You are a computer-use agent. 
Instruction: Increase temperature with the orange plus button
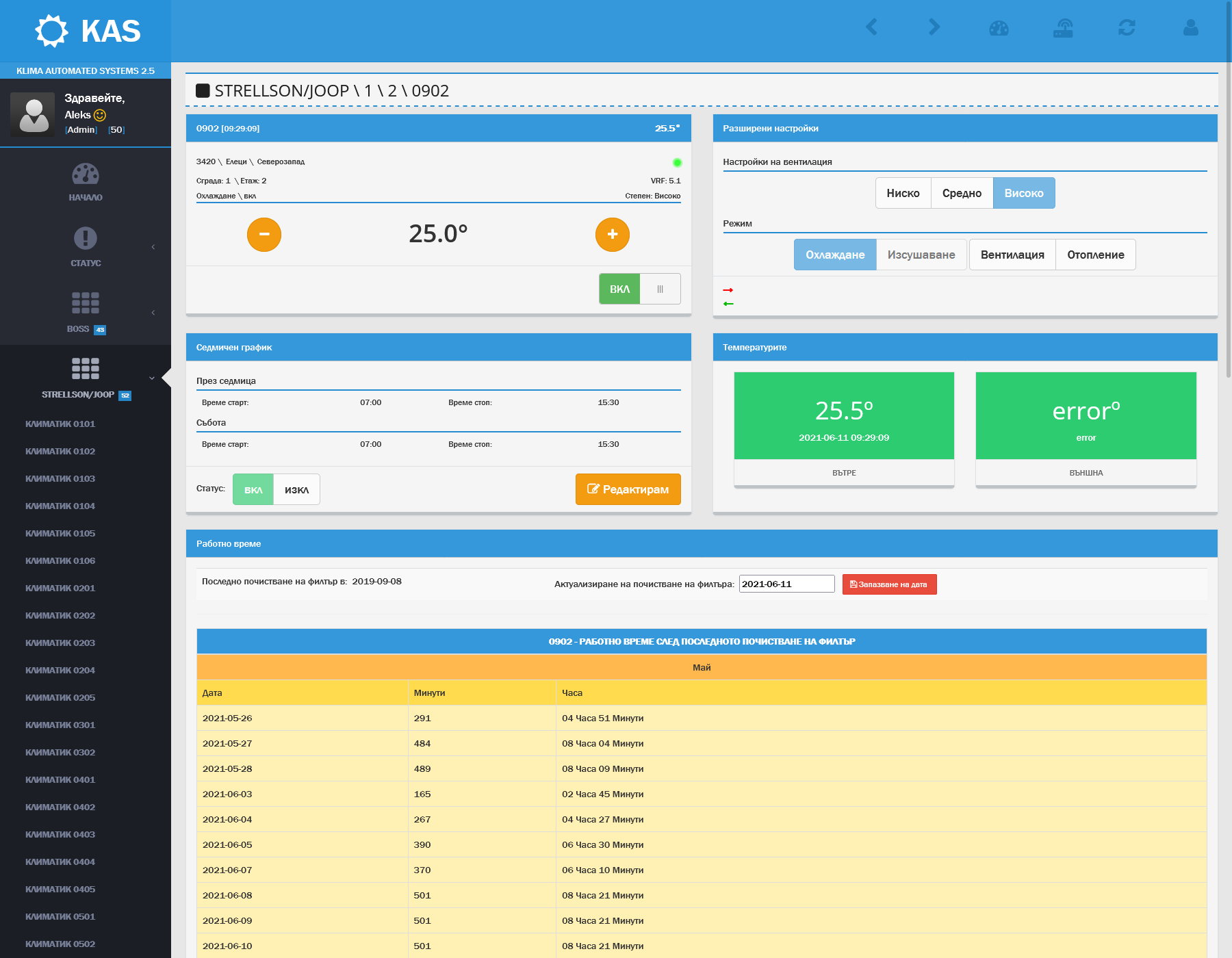(x=613, y=235)
